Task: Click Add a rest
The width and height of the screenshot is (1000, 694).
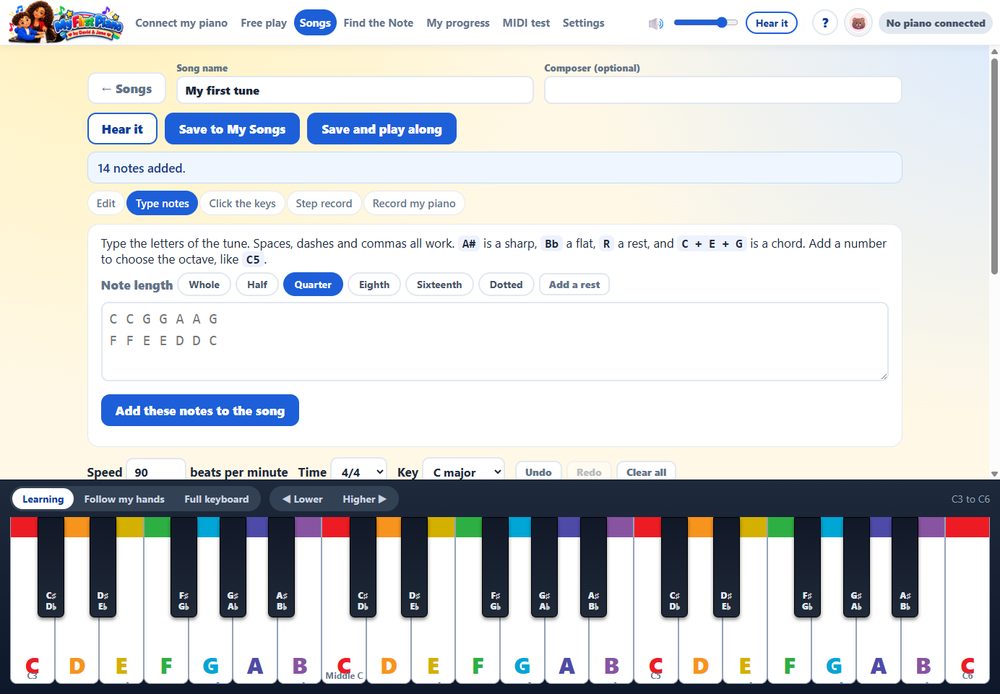Action: (574, 284)
